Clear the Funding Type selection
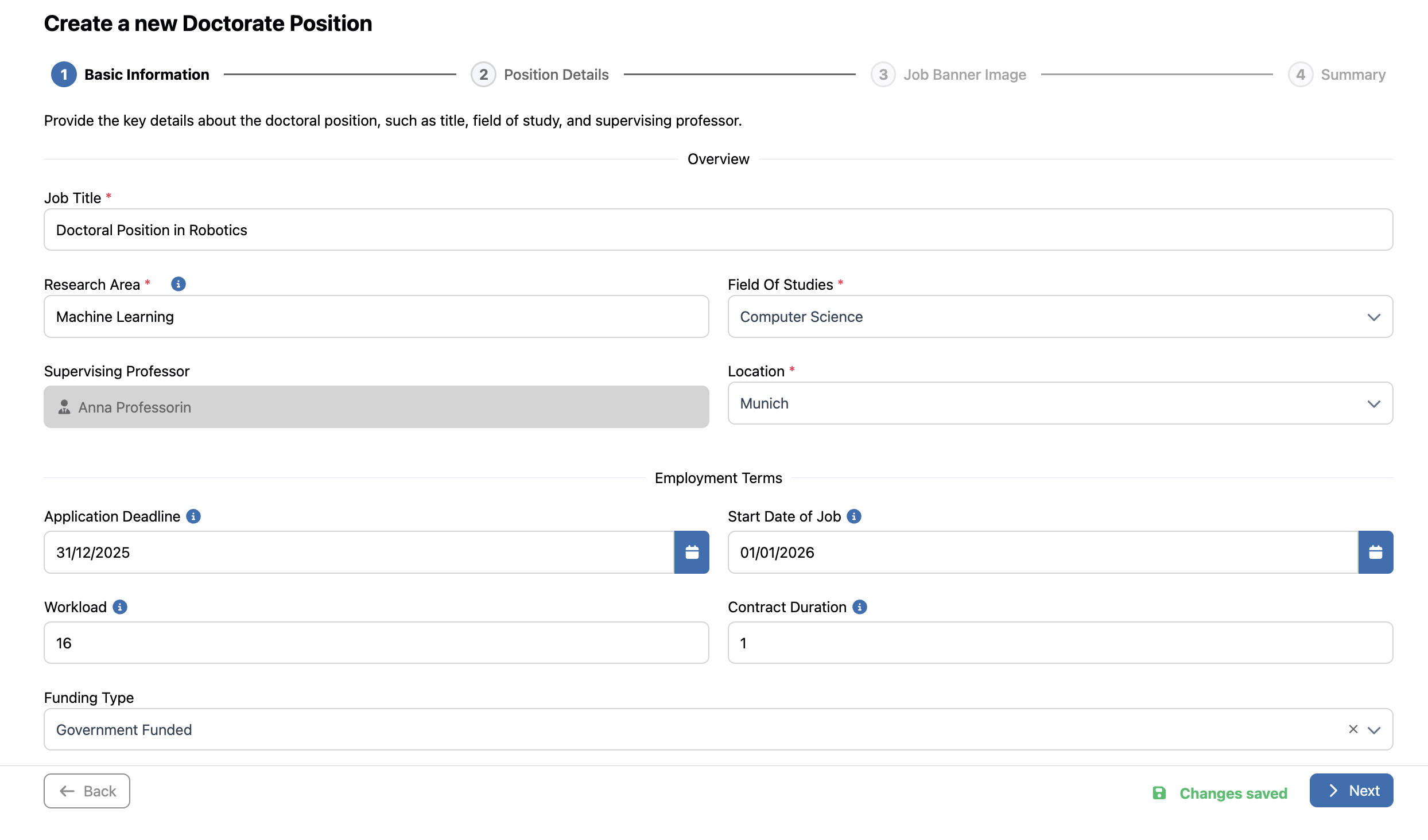Image resolution: width=1428 pixels, height=840 pixels. (x=1353, y=729)
